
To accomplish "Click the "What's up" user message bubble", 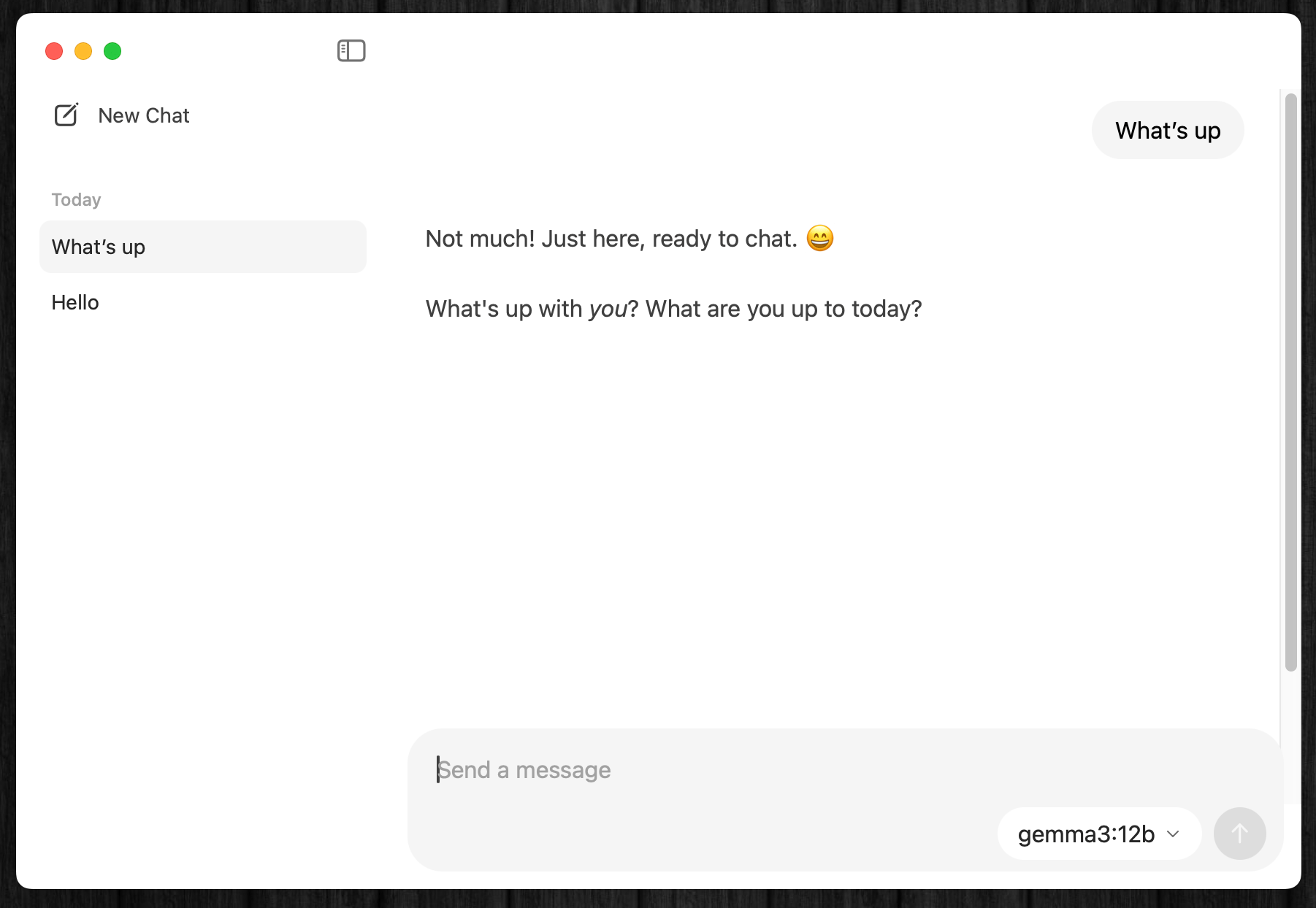I will (1167, 131).
